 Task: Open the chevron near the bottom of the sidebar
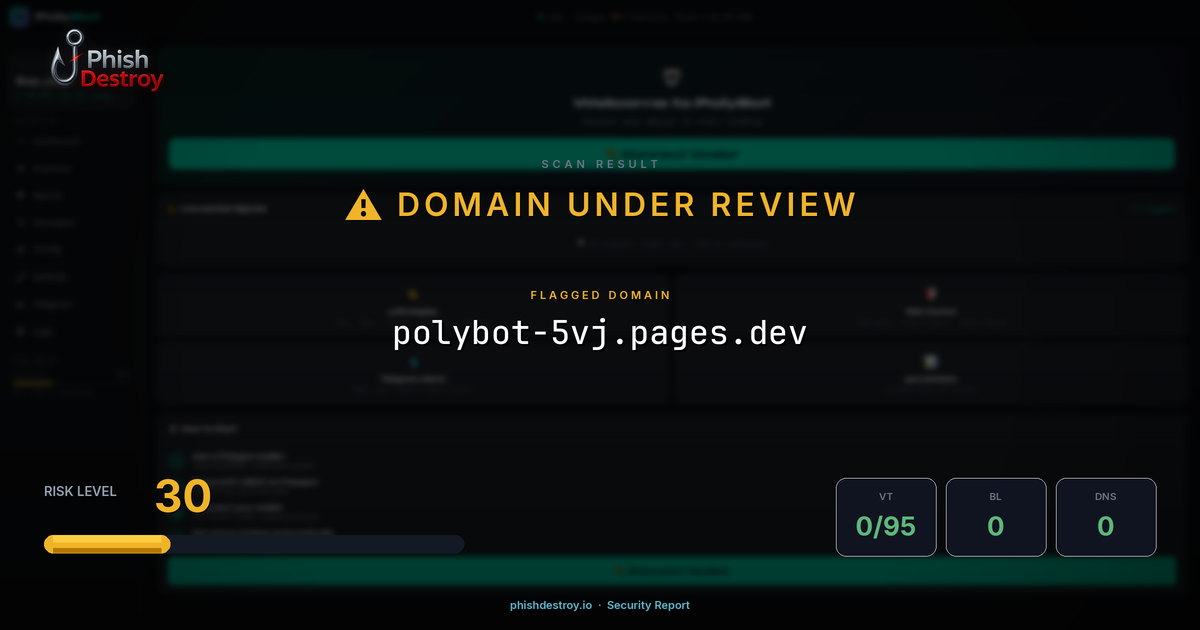pyautogui.click(x=123, y=373)
